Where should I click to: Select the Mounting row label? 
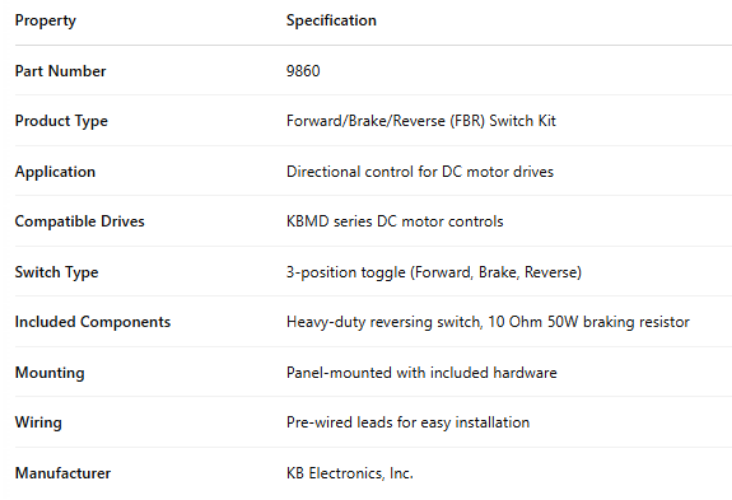click(x=49, y=373)
